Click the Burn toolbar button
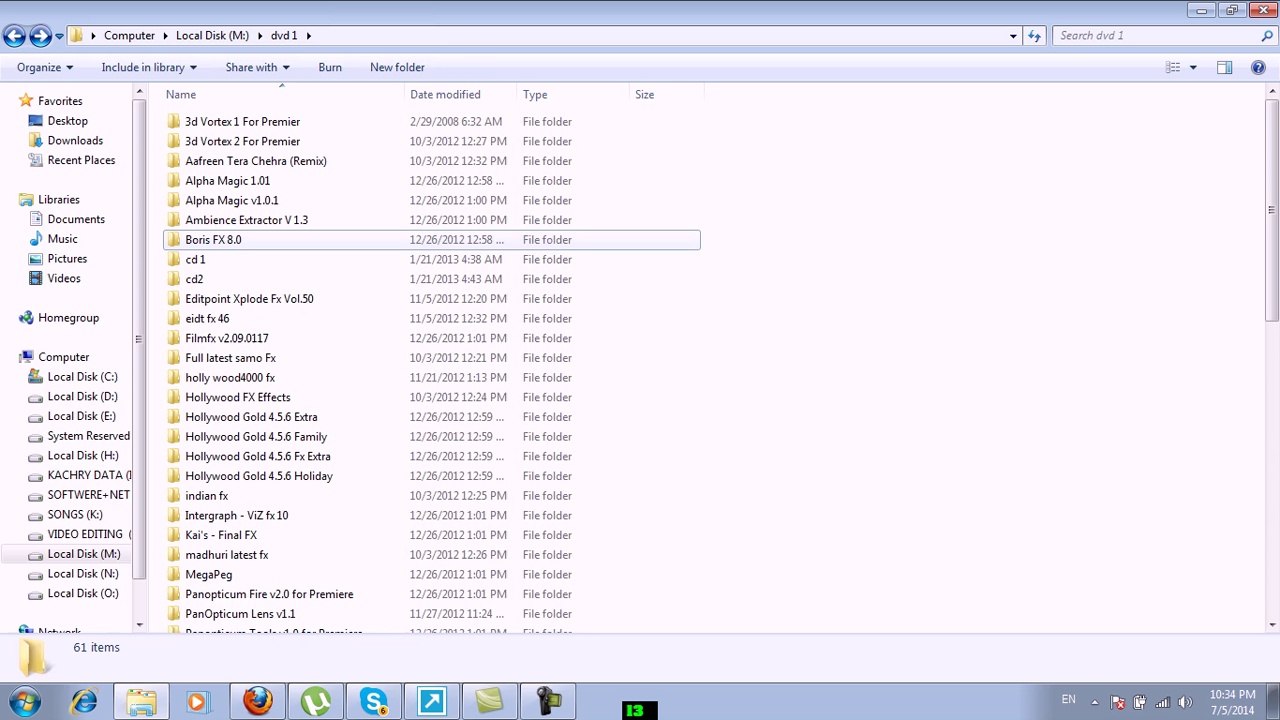 click(x=330, y=68)
